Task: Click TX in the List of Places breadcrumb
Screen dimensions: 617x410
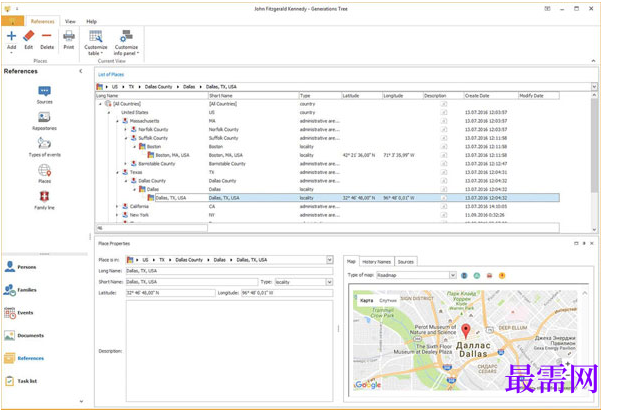Action: click(131, 87)
